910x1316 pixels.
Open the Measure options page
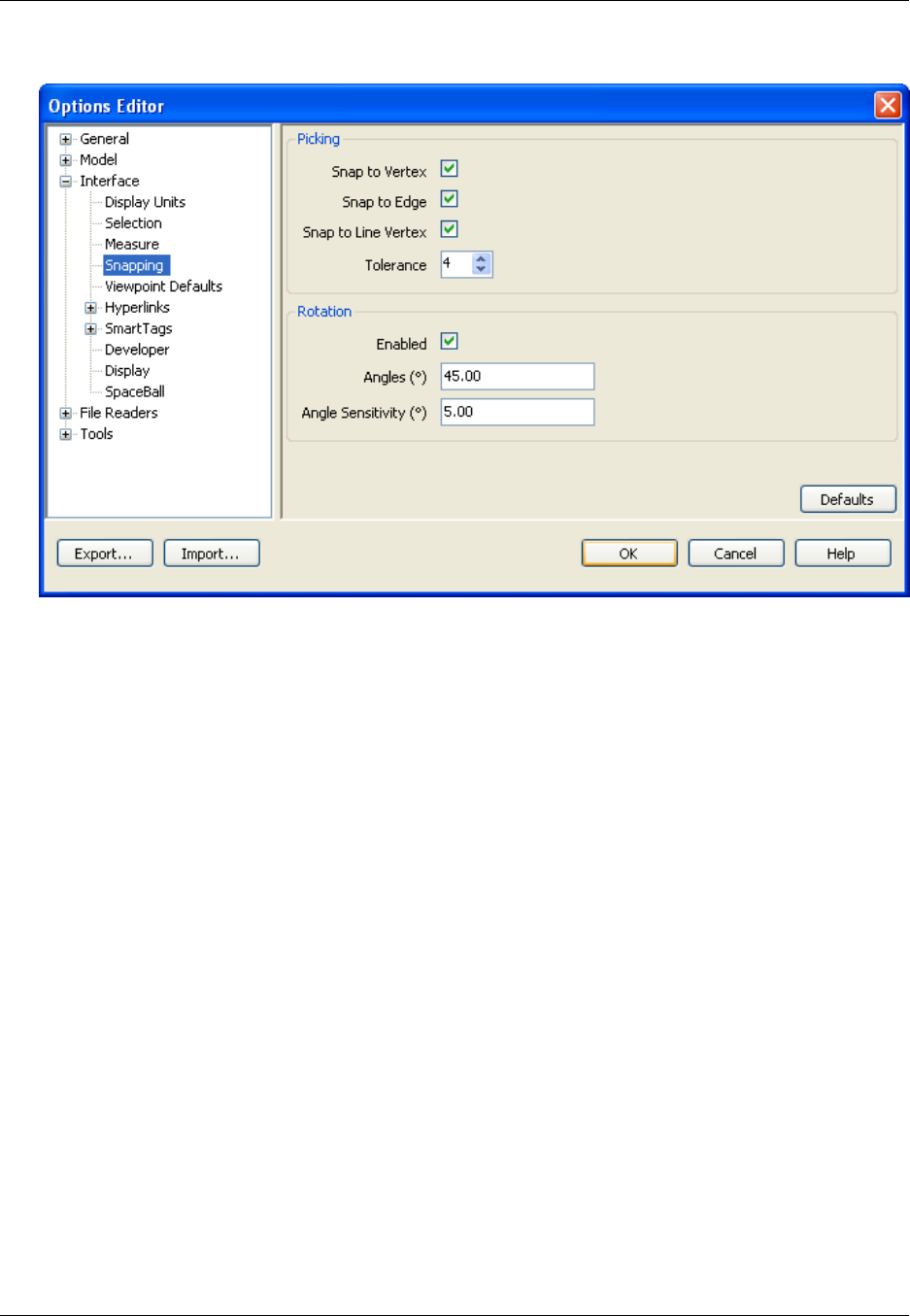tap(132, 245)
